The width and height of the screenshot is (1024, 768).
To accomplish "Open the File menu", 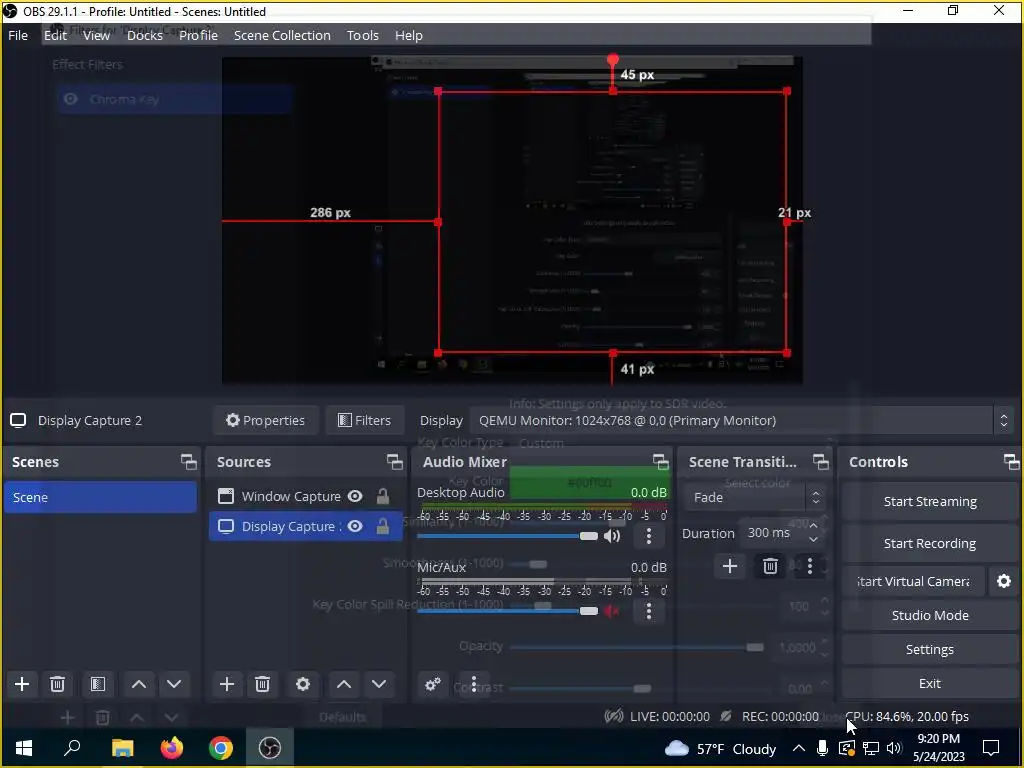I will 18,35.
